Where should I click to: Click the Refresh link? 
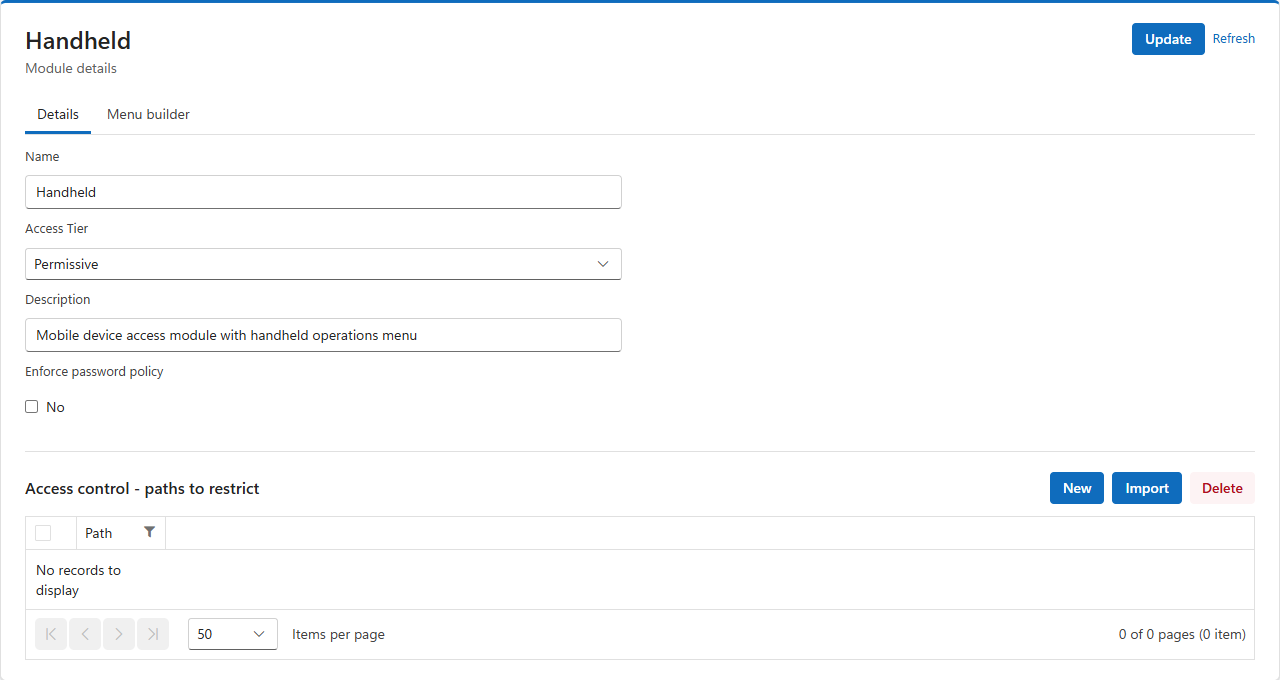[1234, 39]
